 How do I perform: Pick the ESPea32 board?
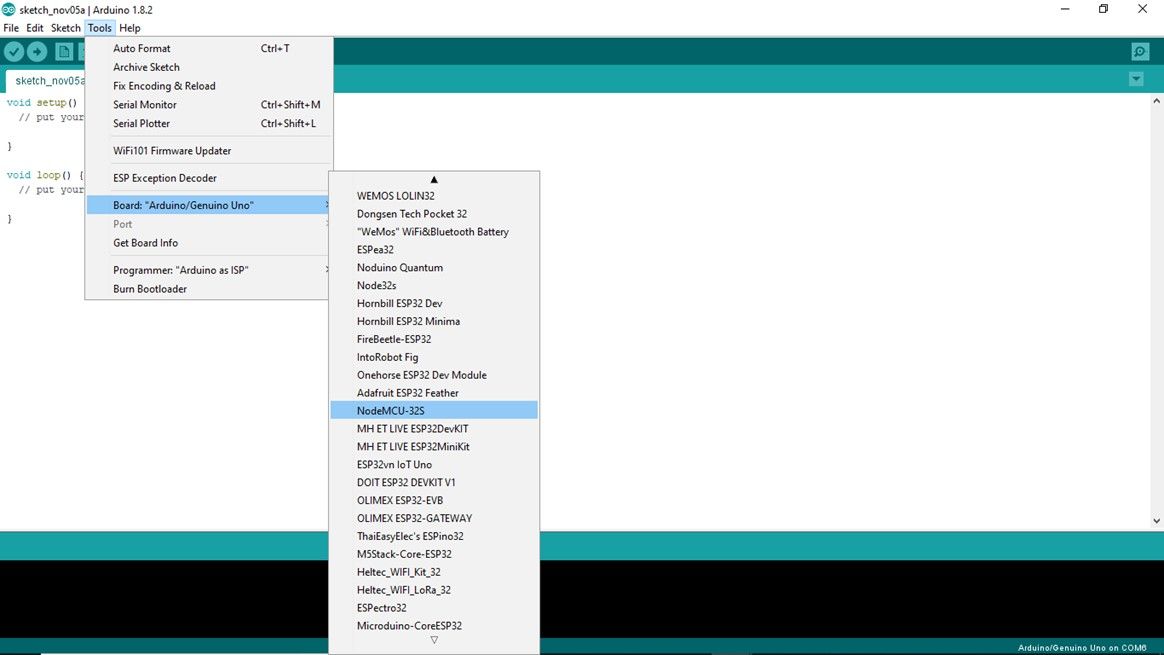434,250
